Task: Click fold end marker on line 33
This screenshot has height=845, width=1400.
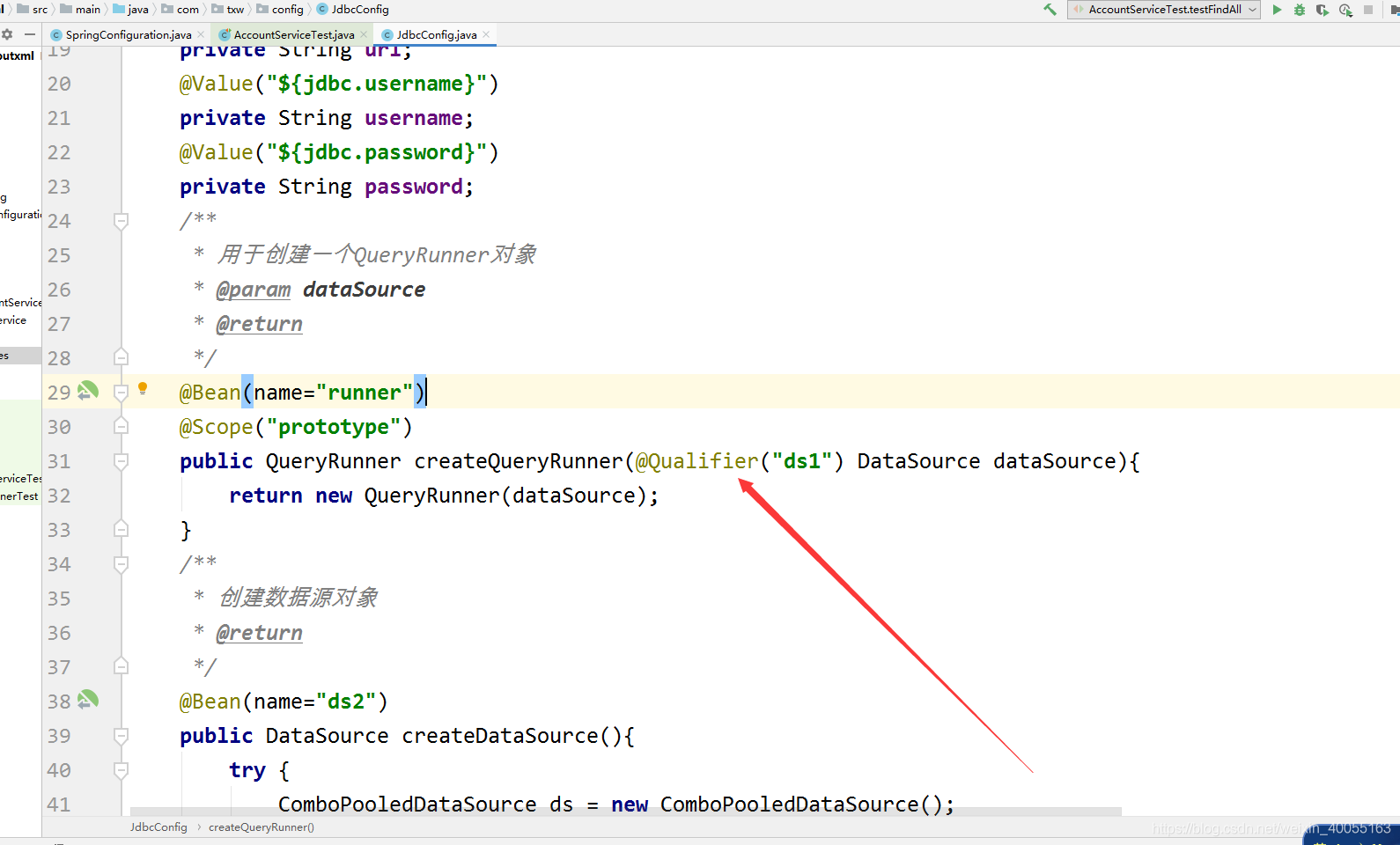Action: tap(122, 529)
